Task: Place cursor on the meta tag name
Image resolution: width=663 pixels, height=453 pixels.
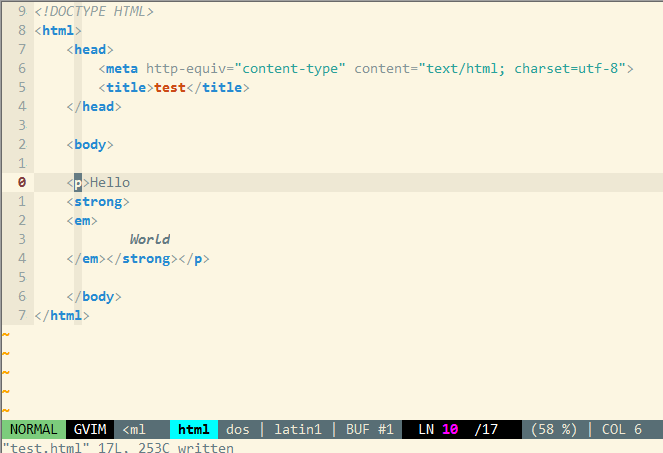Action: coord(122,69)
